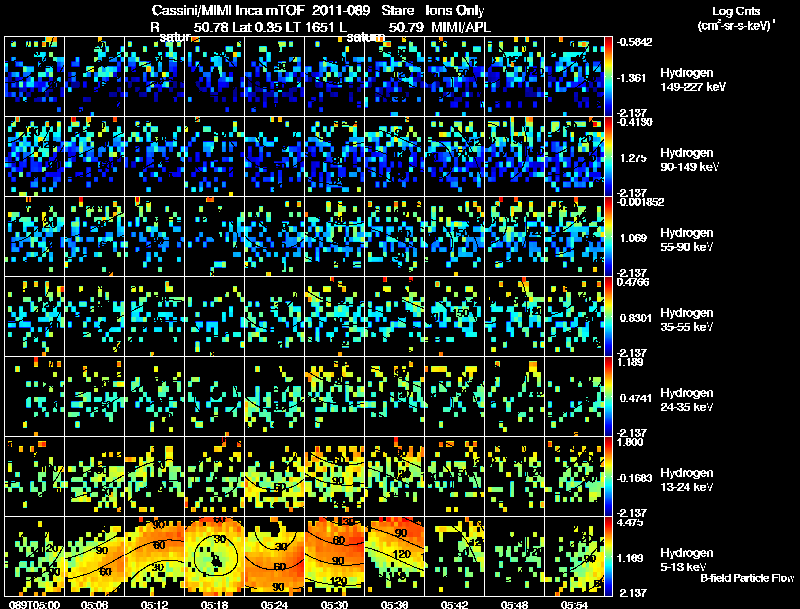Click the '05:30' time axis label
The image size is (800, 609).
point(334,604)
